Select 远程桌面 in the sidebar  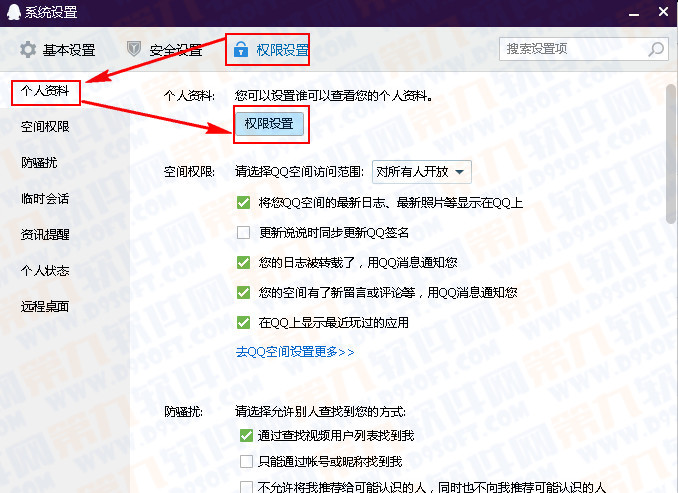pos(45,307)
